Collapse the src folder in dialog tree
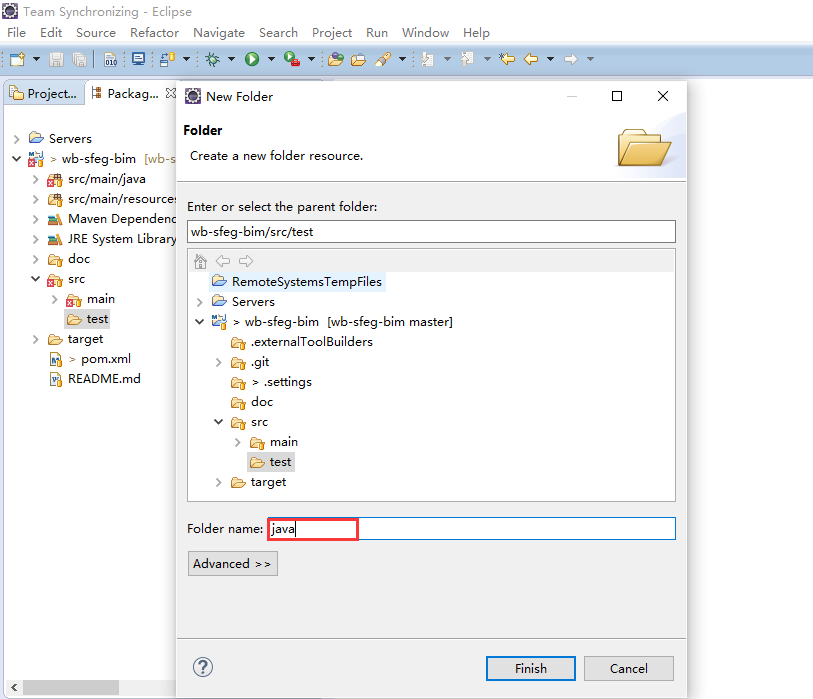Image resolution: width=813 pixels, height=699 pixels. (x=219, y=422)
